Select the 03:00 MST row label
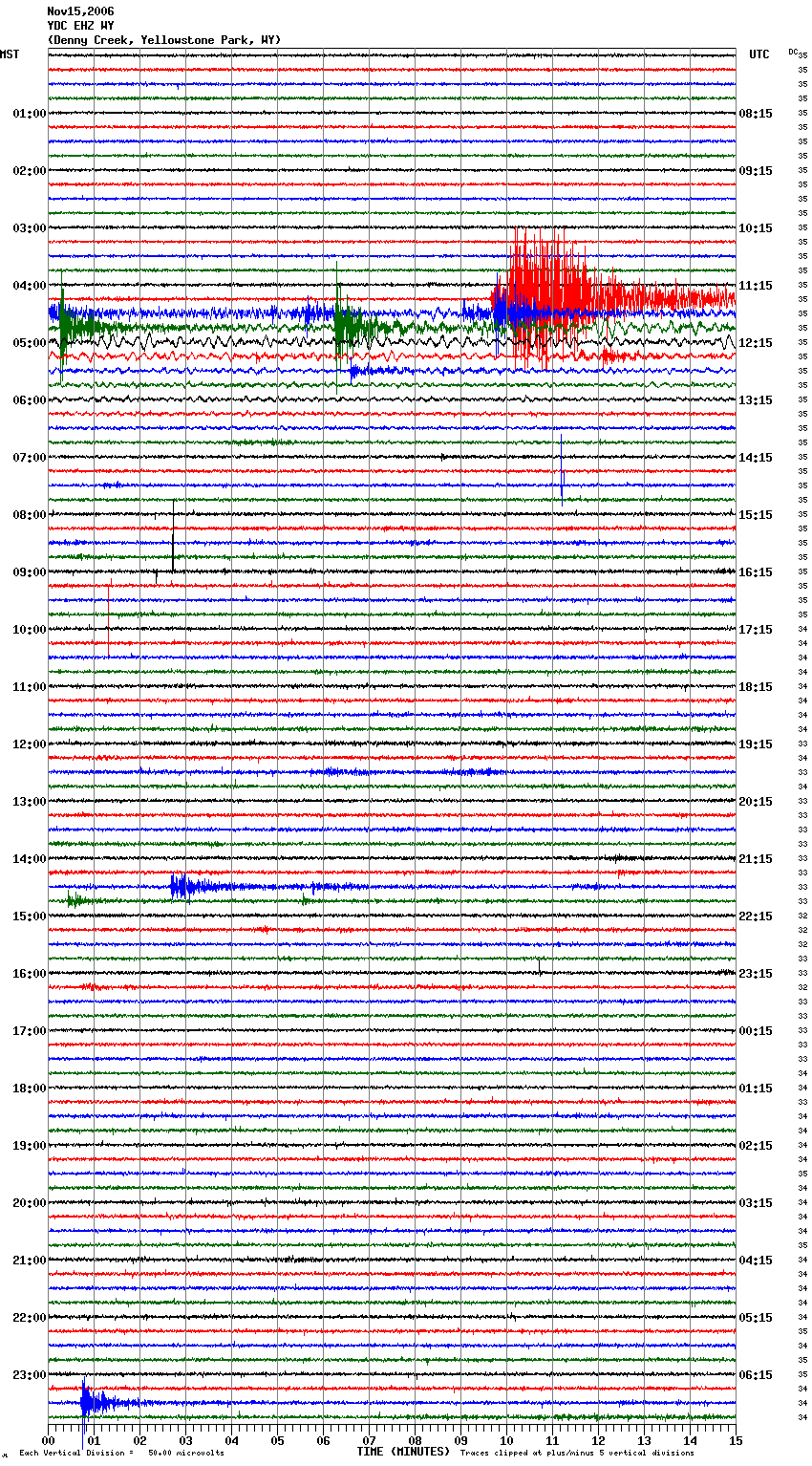The image size is (812, 1466). 30,228
